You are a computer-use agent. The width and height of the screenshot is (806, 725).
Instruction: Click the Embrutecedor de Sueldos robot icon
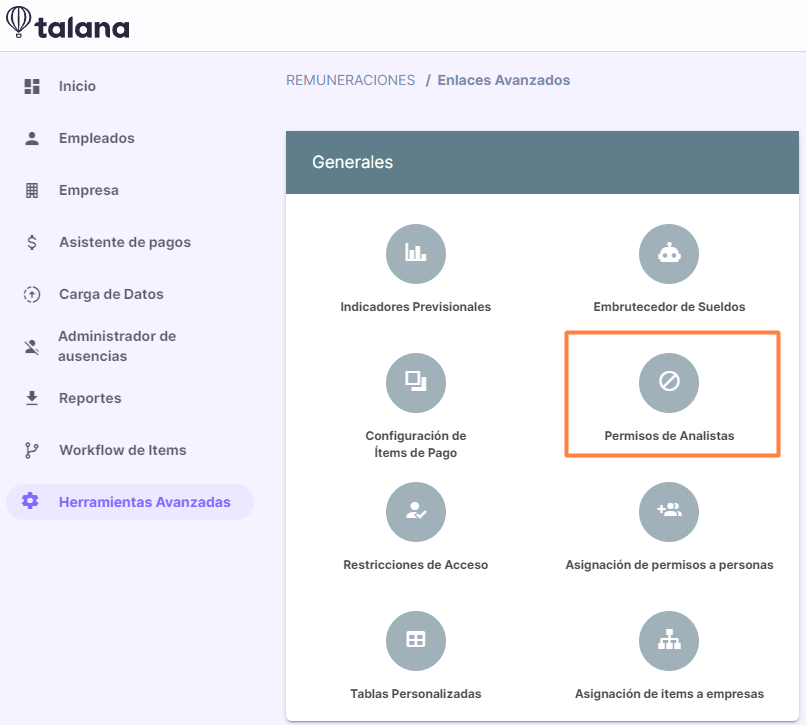(669, 254)
